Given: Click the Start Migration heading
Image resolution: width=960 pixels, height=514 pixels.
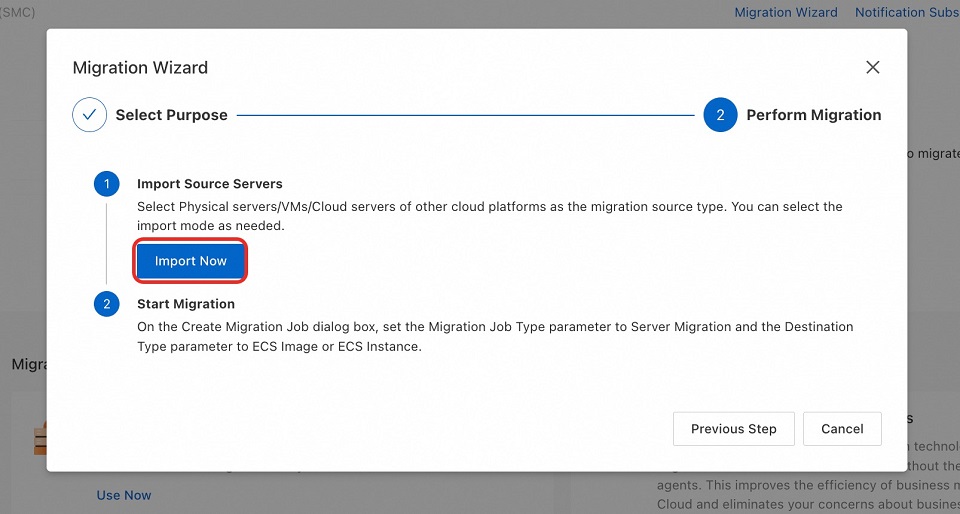Looking at the screenshot, I should (186, 304).
